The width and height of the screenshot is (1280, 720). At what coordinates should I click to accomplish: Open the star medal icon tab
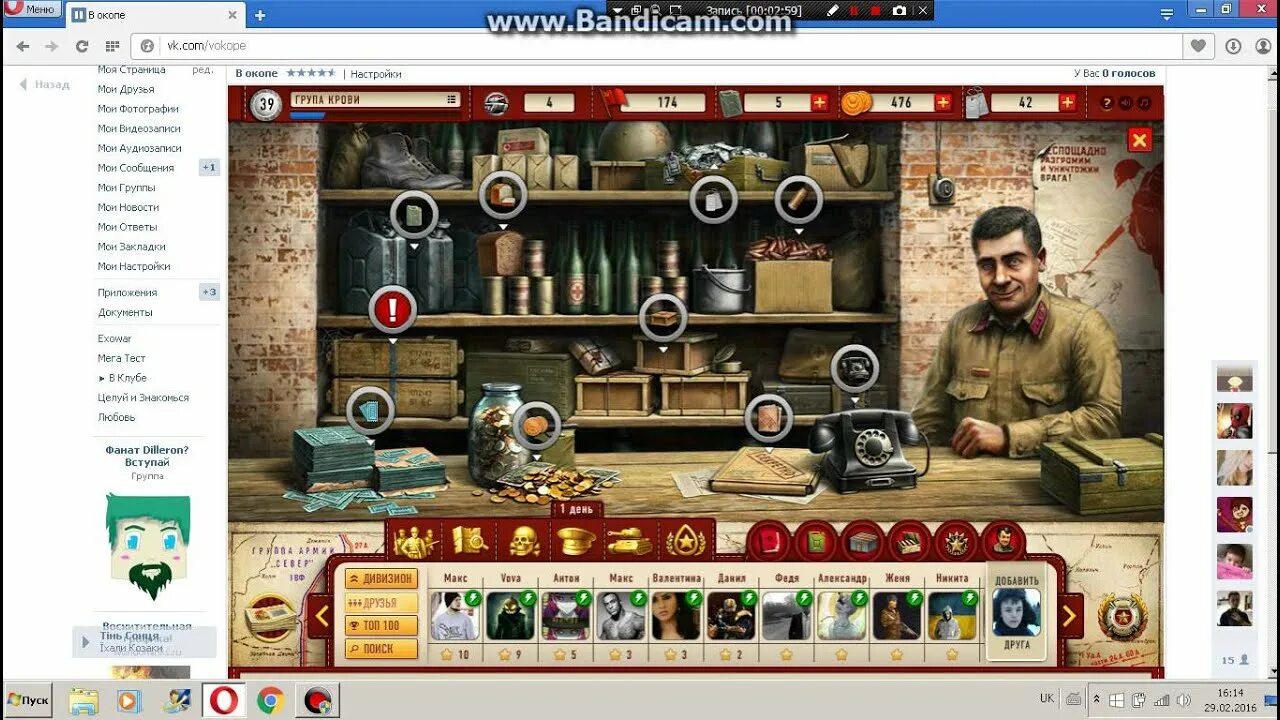685,541
